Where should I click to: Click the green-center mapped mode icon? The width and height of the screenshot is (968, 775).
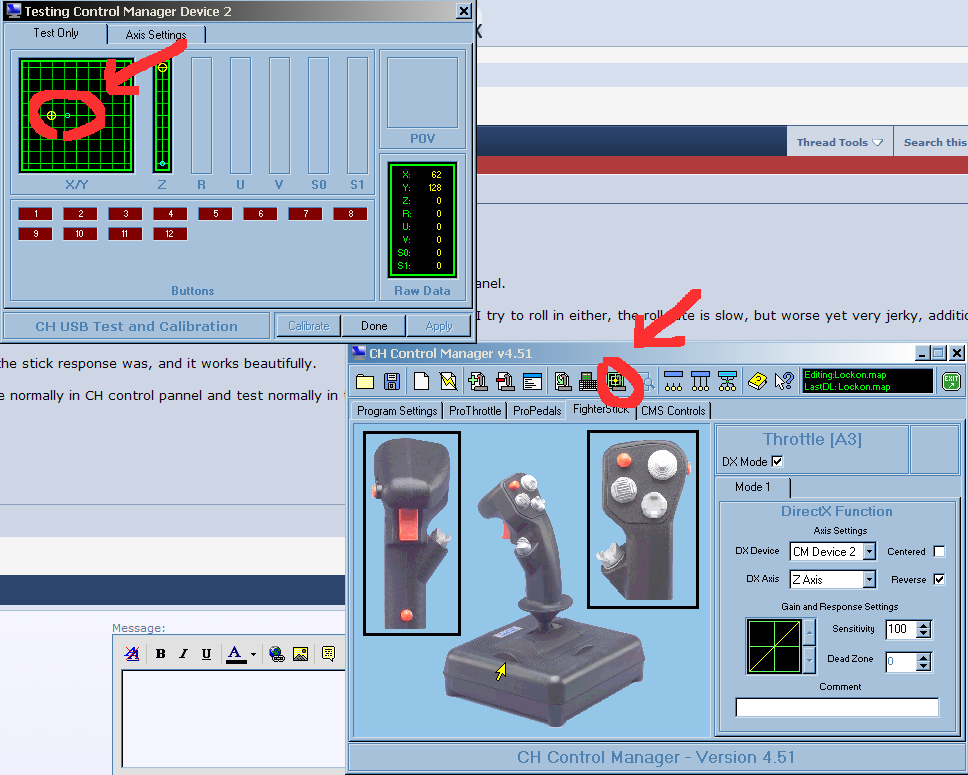(x=727, y=382)
